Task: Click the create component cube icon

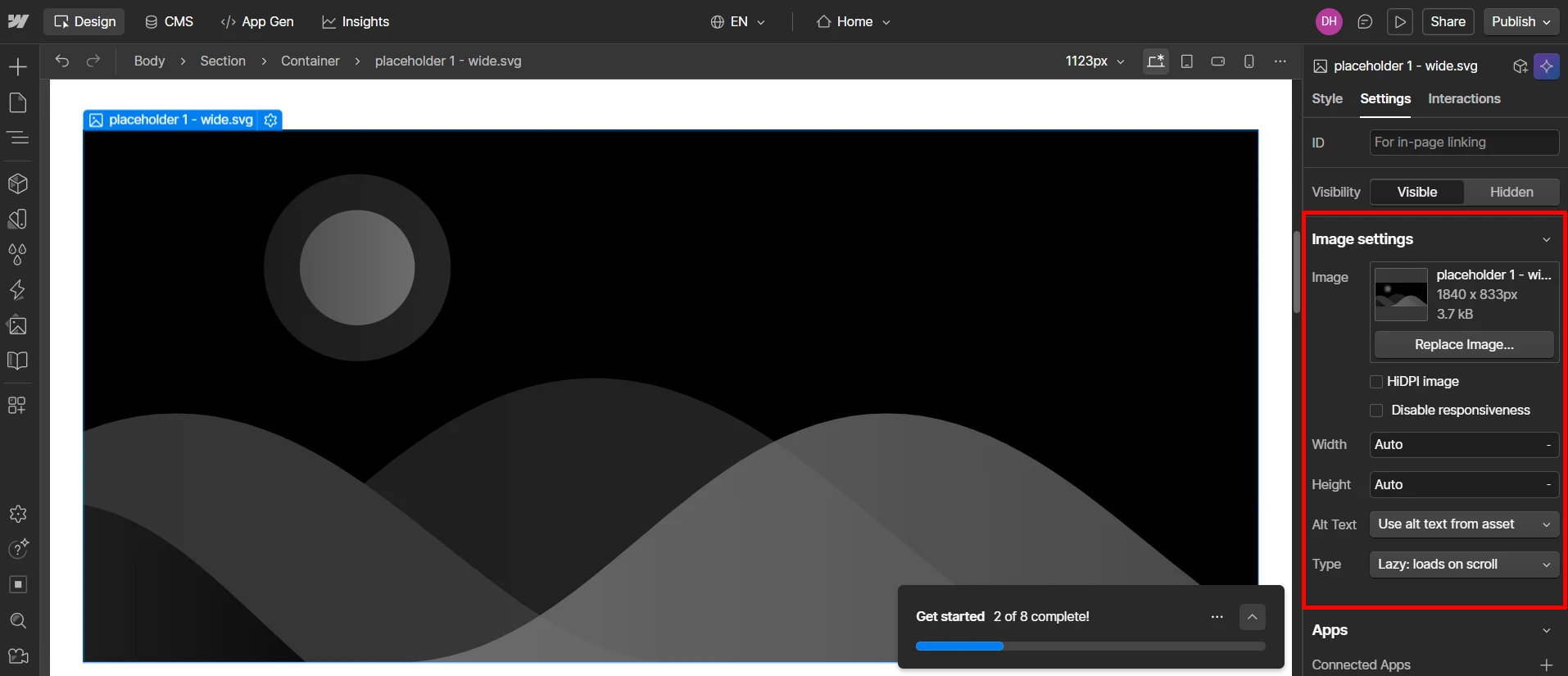Action: pos(1520,66)
